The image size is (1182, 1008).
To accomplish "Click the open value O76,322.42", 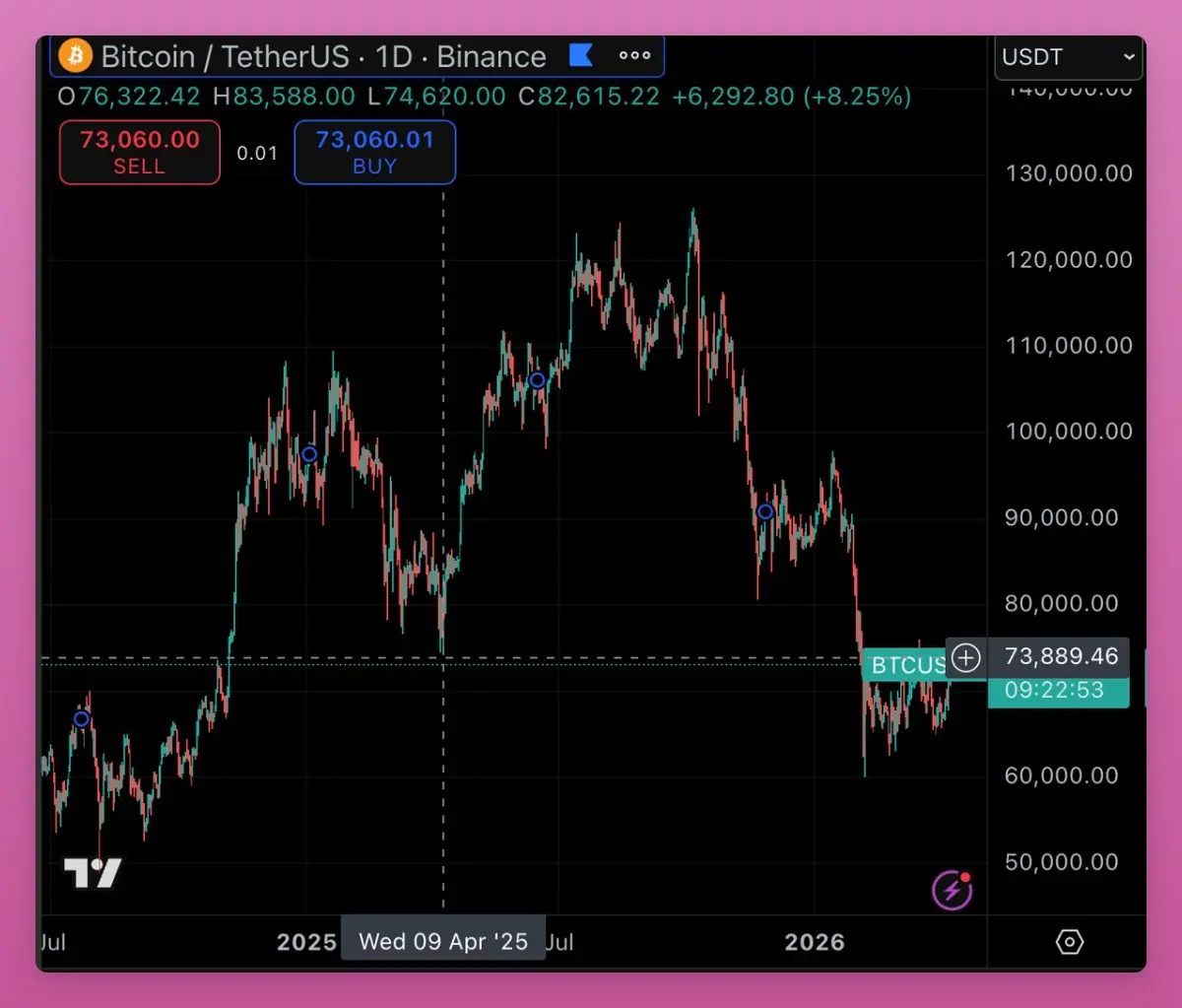I will (x=129, y=97).
